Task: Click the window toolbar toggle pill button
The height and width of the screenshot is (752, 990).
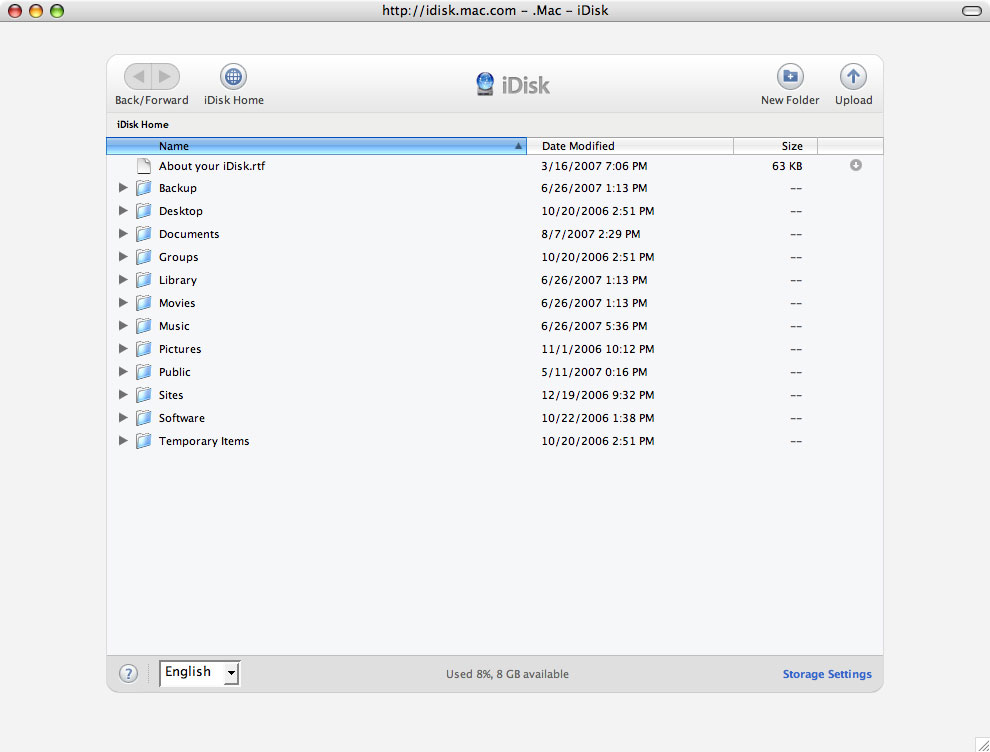Action: (971, 11)
